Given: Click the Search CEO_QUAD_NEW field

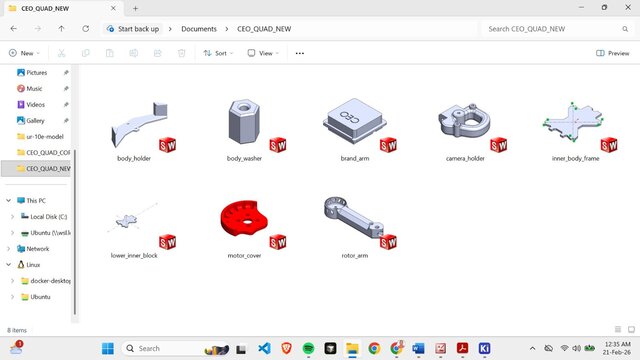Looking at the screenshot, I should [x=557, y=29].
